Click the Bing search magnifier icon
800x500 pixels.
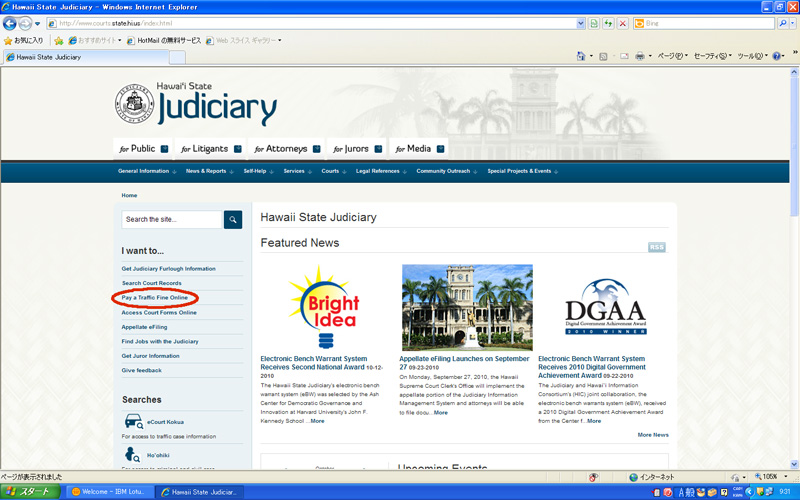click(783, 23)
